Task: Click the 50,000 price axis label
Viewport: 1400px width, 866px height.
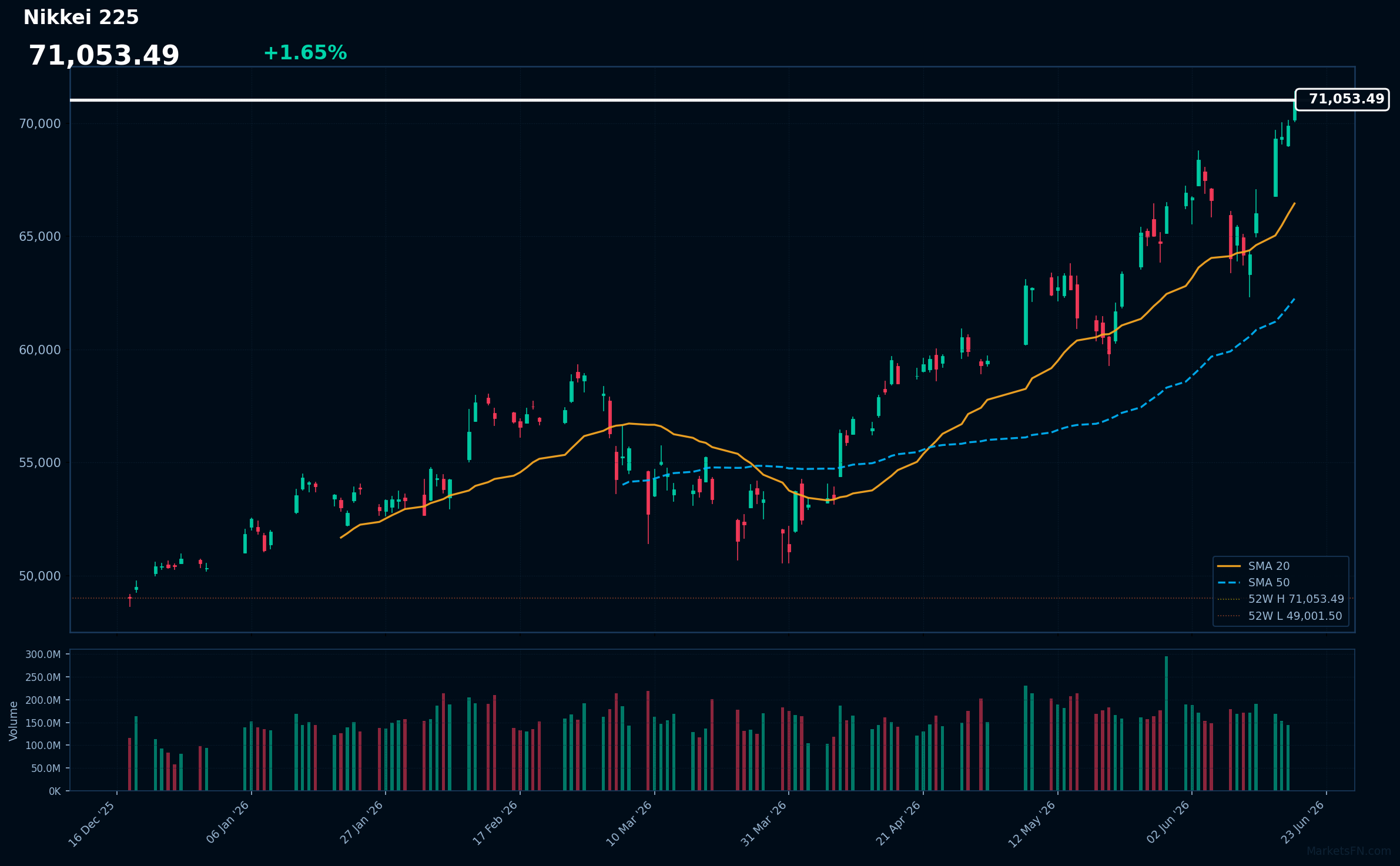Action: tap(40, 576)
